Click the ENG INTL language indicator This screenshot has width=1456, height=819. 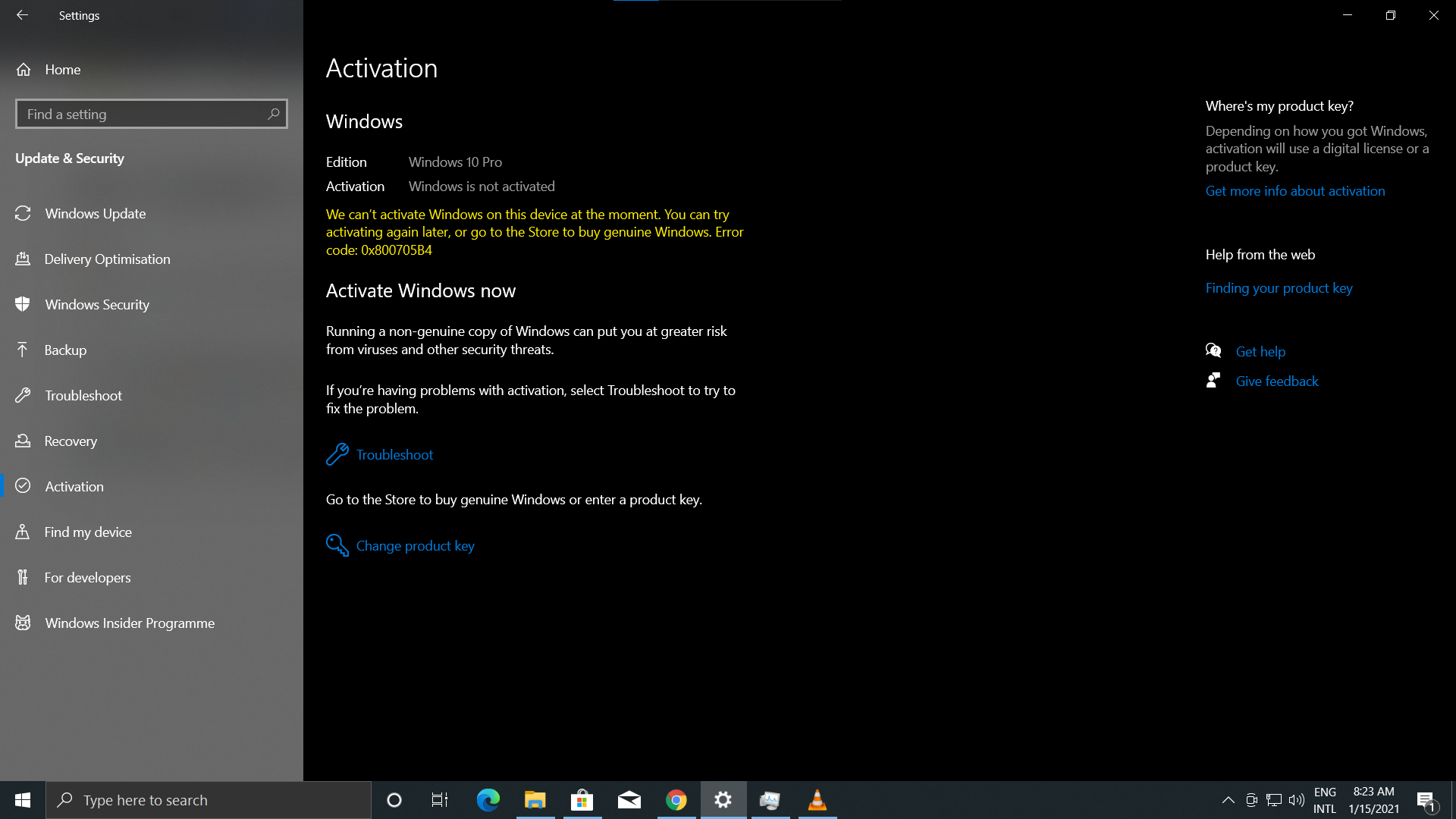point(1325,800)
